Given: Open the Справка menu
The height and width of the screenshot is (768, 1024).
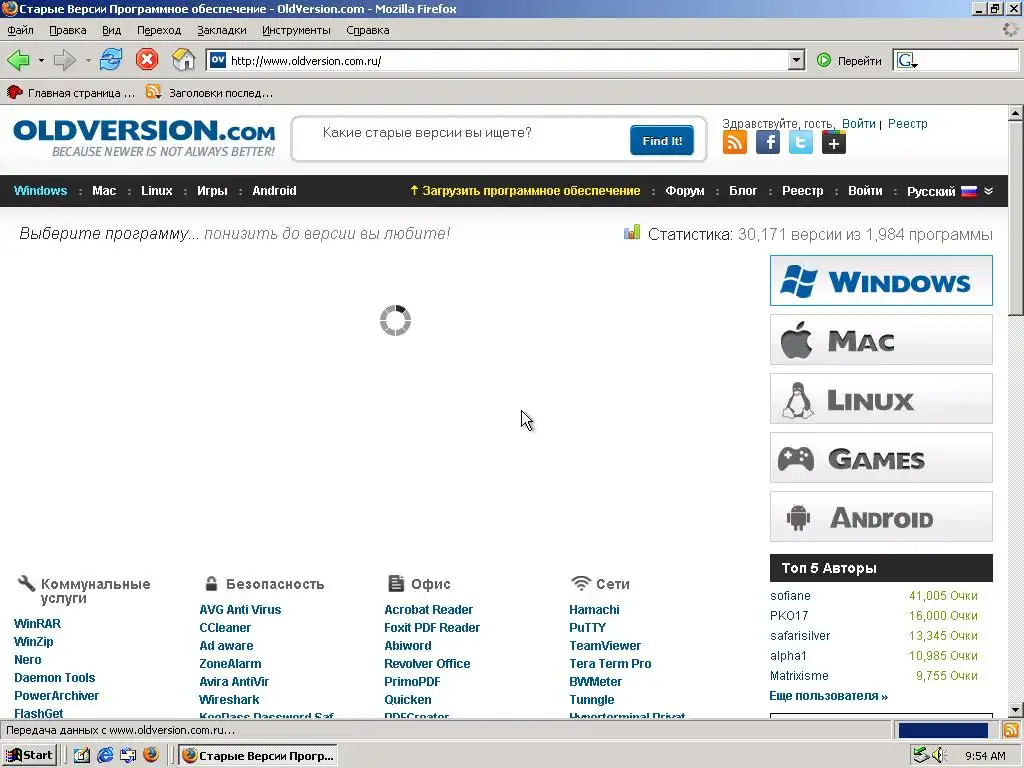Looking at the screenshot, I should (x=368, y=30).
